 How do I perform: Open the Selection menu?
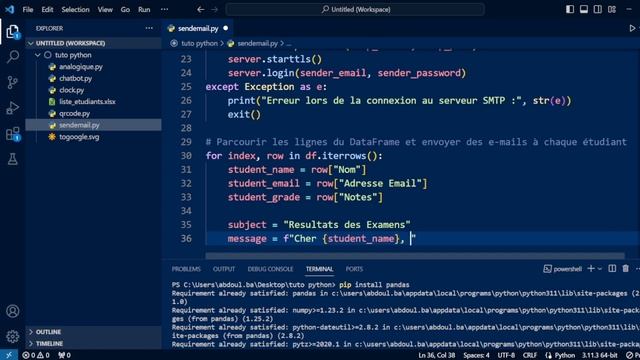pos(75,9)
